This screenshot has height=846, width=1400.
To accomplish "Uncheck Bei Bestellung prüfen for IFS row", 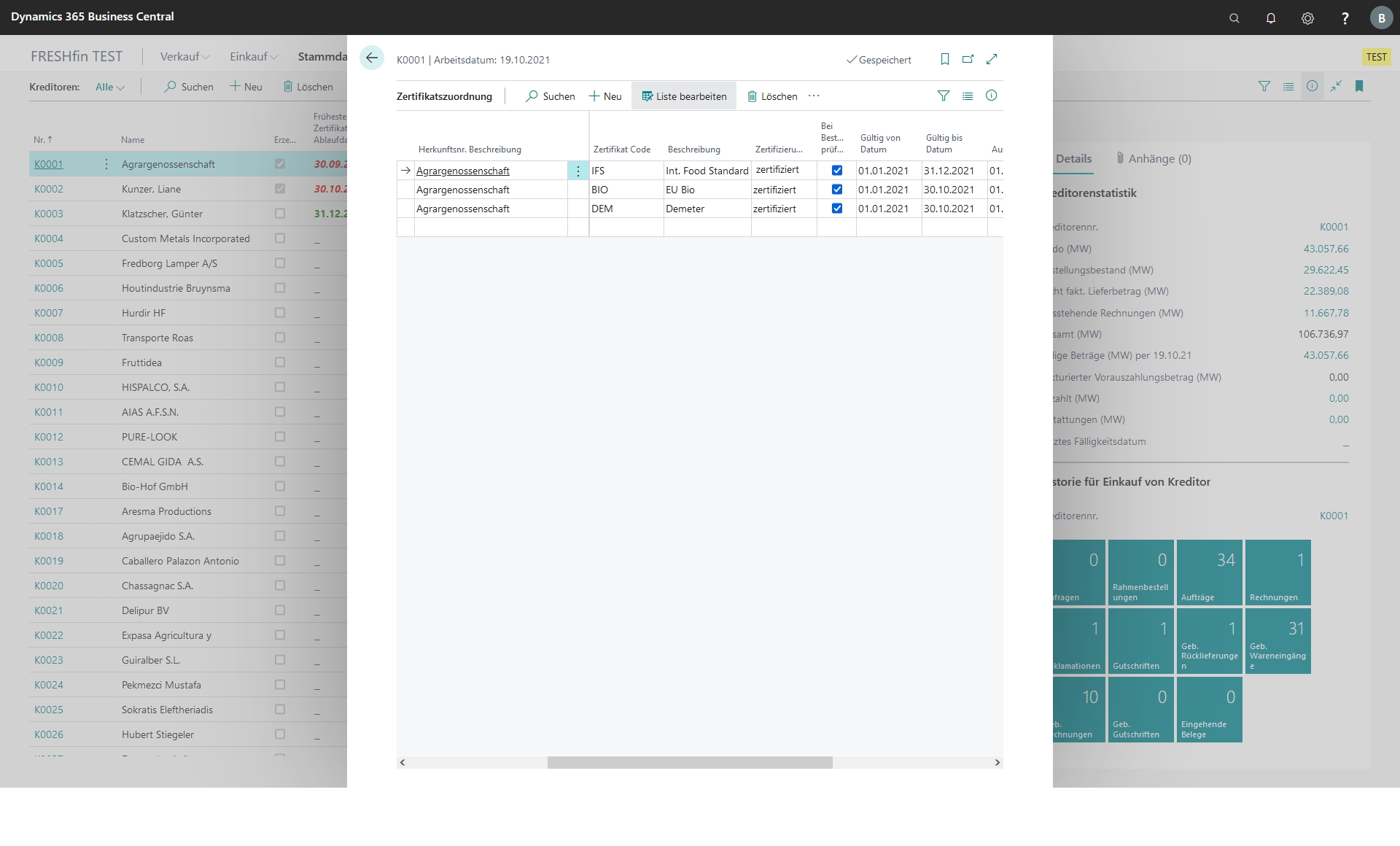I will [837, 171].
